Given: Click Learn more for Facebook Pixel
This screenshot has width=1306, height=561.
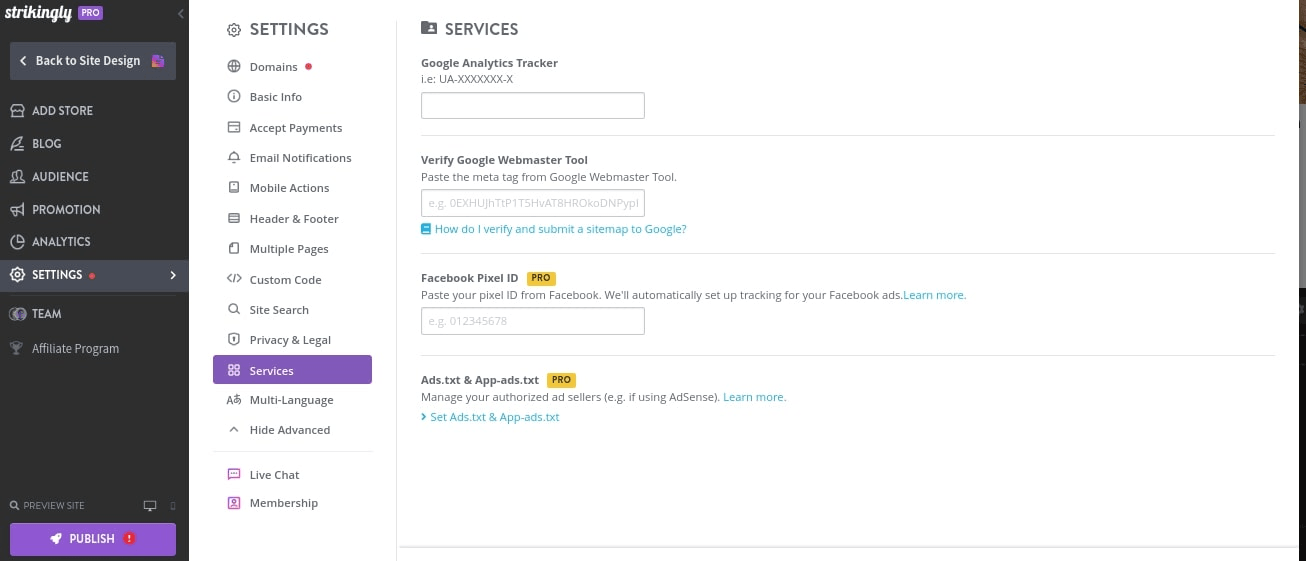Looking at the screenshot, I should tap(935, 295).
